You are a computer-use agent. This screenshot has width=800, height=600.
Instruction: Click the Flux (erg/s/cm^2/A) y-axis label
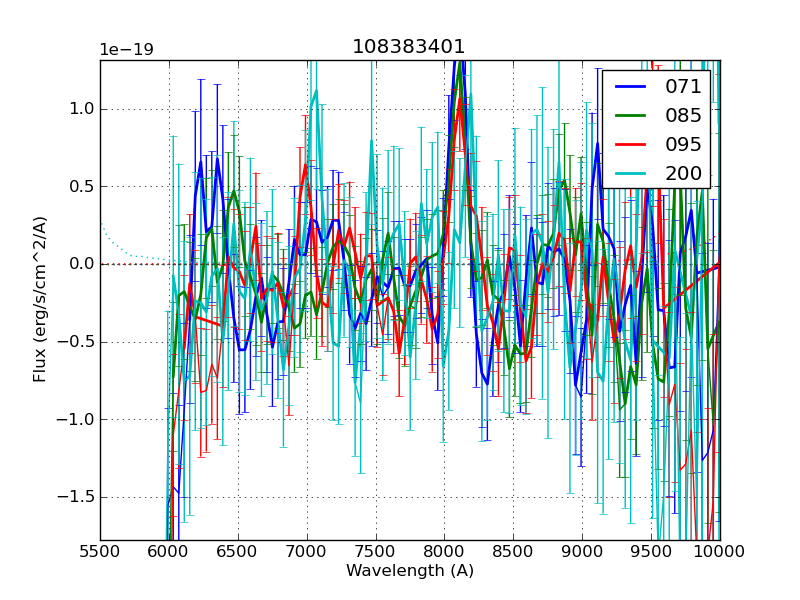(x=40, y=299)
